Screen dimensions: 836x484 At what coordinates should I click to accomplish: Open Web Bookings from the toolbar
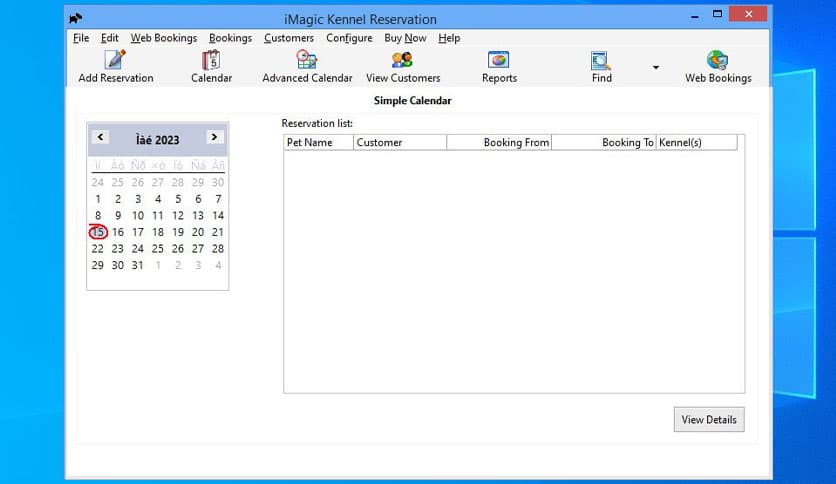(718, 67)
